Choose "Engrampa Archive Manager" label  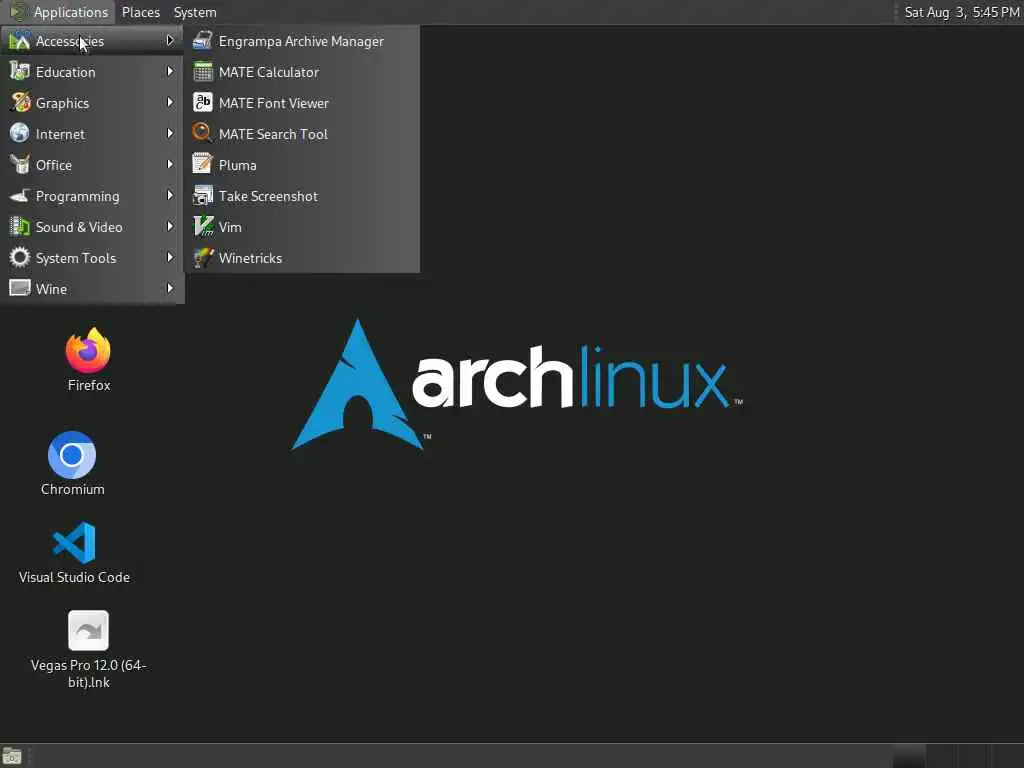click(301, 41)
